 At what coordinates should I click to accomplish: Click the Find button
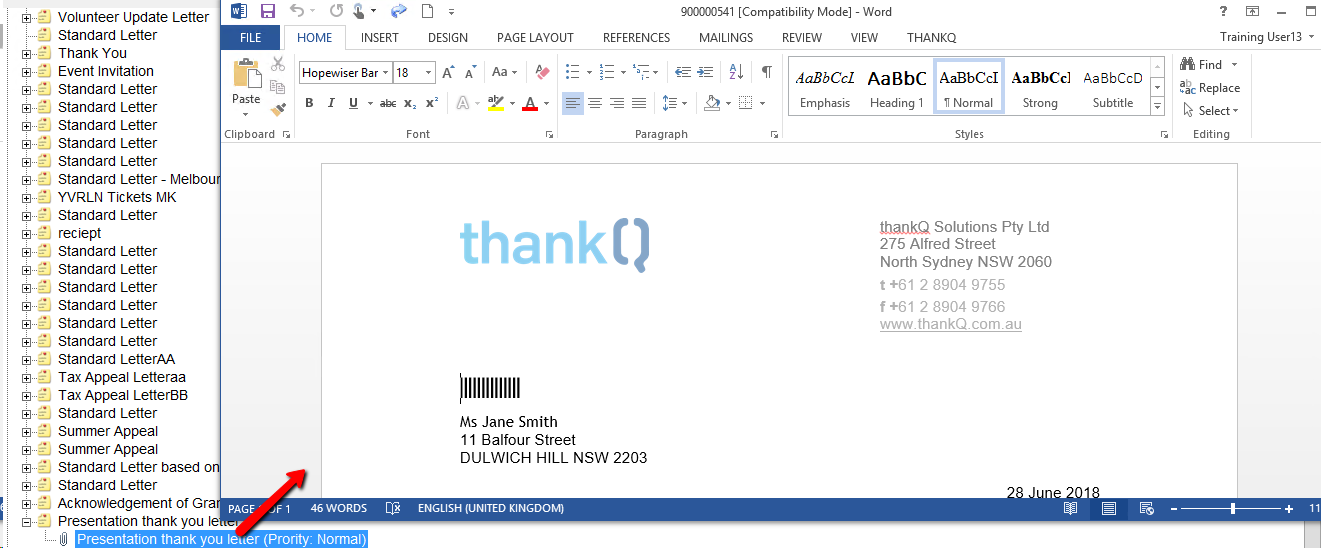point(1200,64)
